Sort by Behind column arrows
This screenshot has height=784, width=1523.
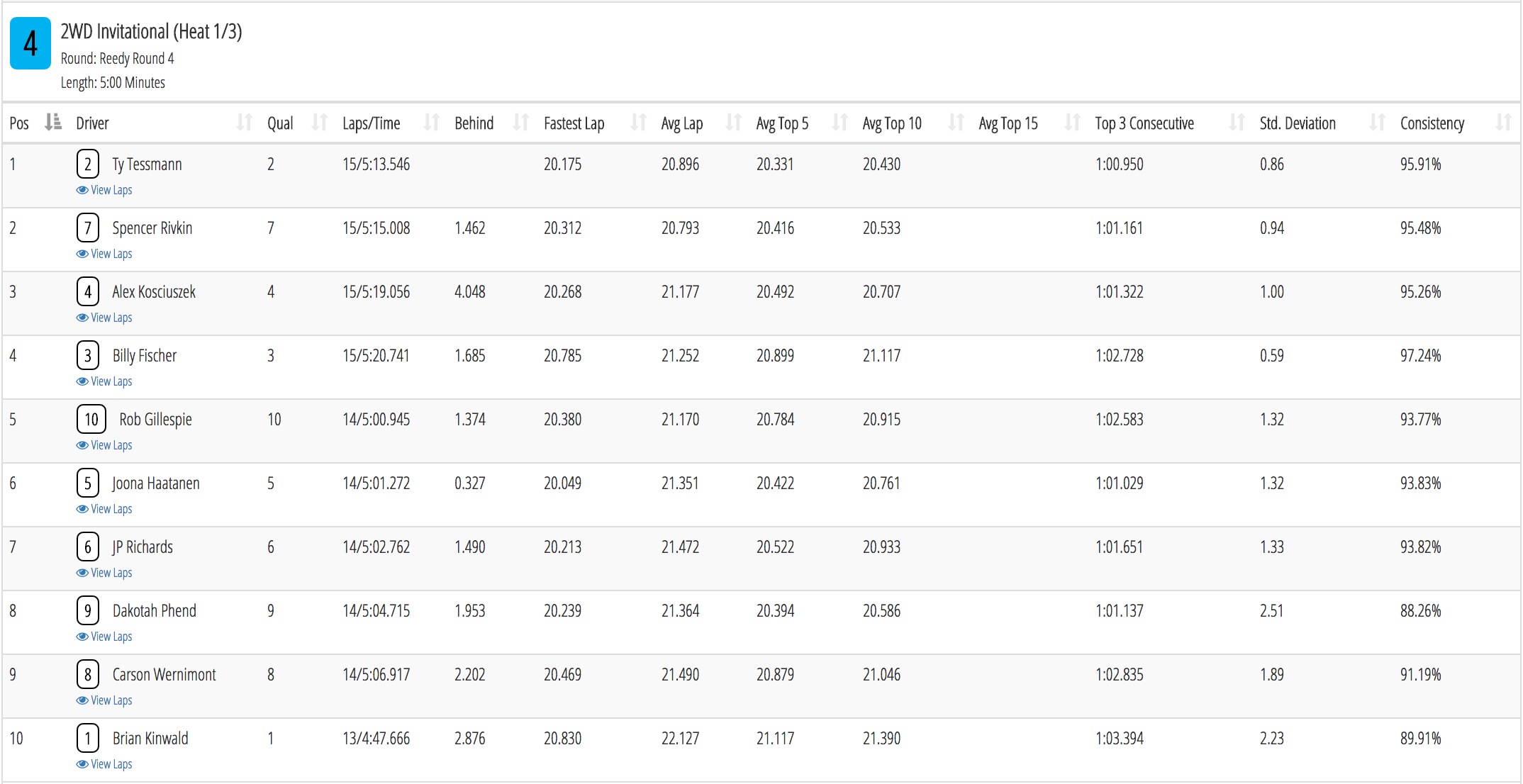521,123
